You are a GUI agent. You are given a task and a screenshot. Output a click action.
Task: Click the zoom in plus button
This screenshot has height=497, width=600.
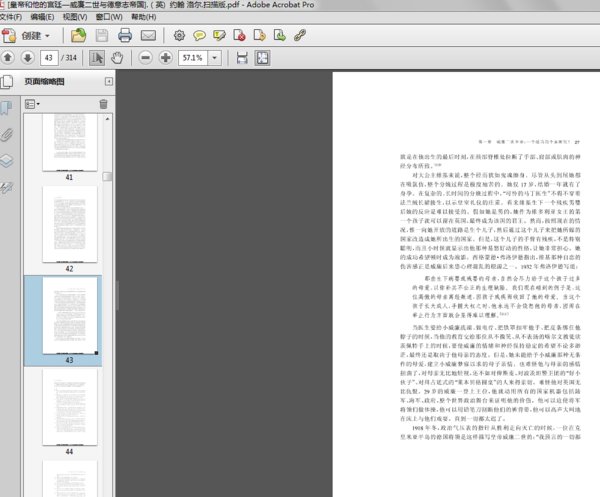[x=165, y=58]
